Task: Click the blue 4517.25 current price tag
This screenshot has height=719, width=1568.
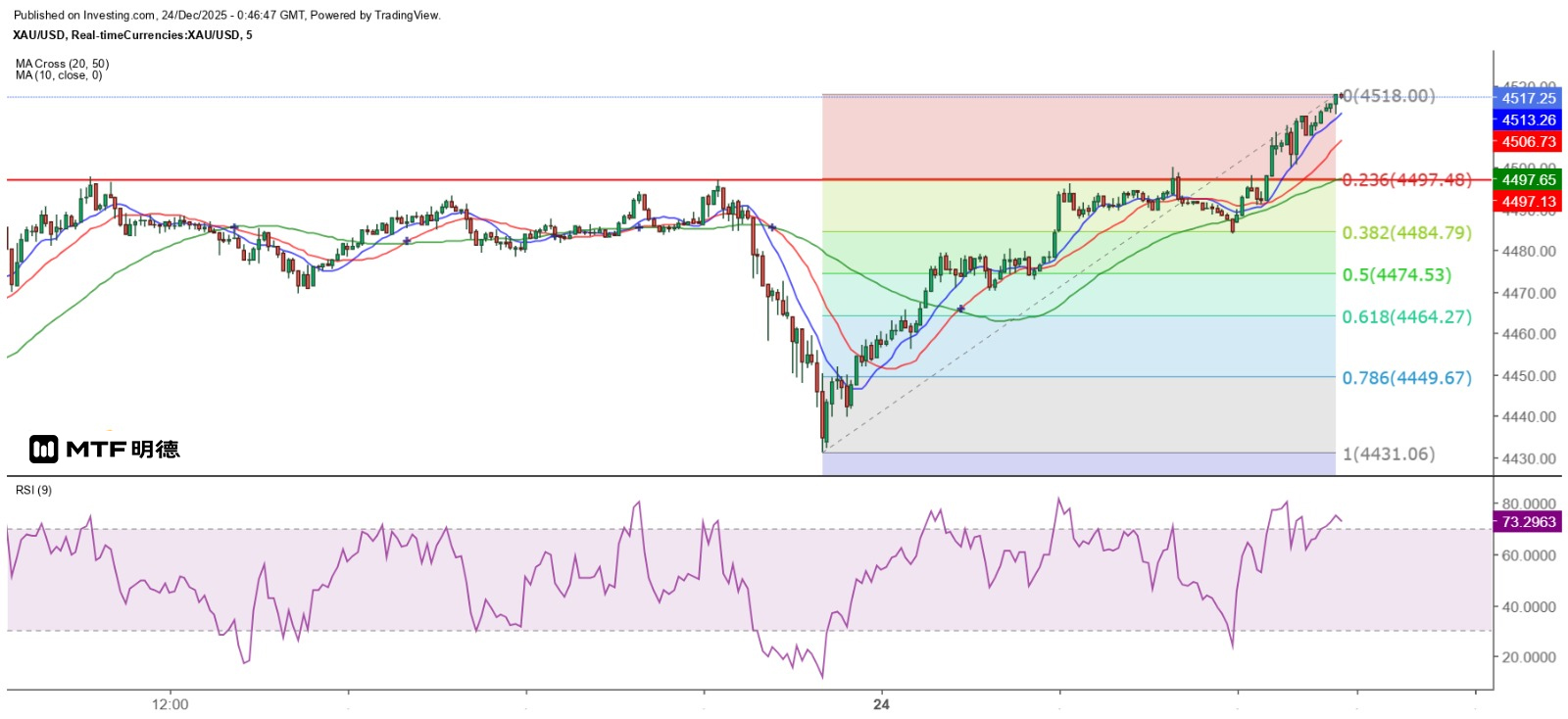Action: tap(1528, 98)
